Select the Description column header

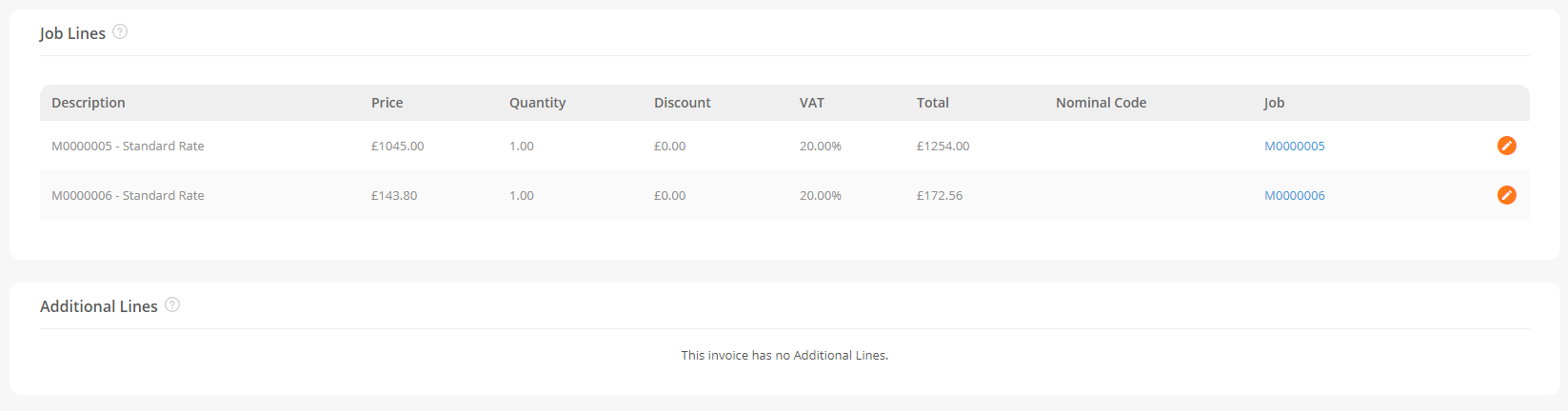point(89,103)
